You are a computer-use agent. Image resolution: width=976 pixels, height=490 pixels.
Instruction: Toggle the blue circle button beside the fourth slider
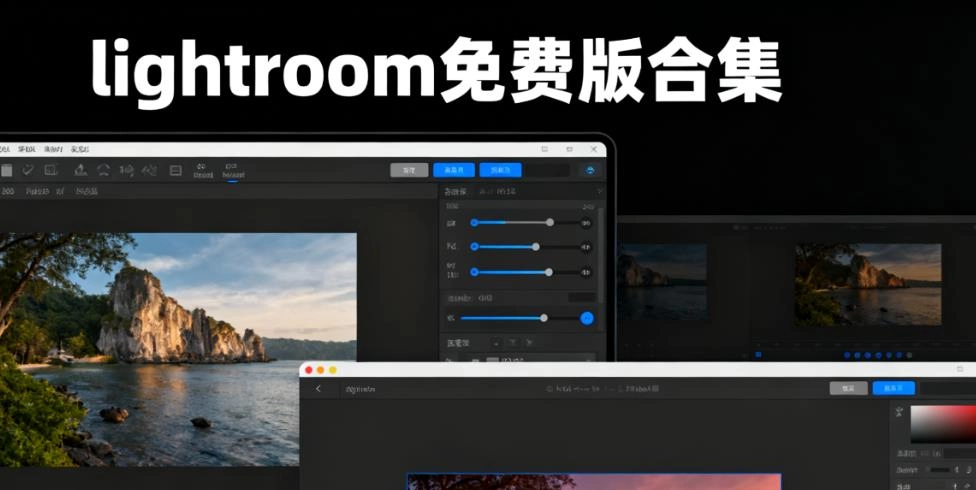point(587,318)
